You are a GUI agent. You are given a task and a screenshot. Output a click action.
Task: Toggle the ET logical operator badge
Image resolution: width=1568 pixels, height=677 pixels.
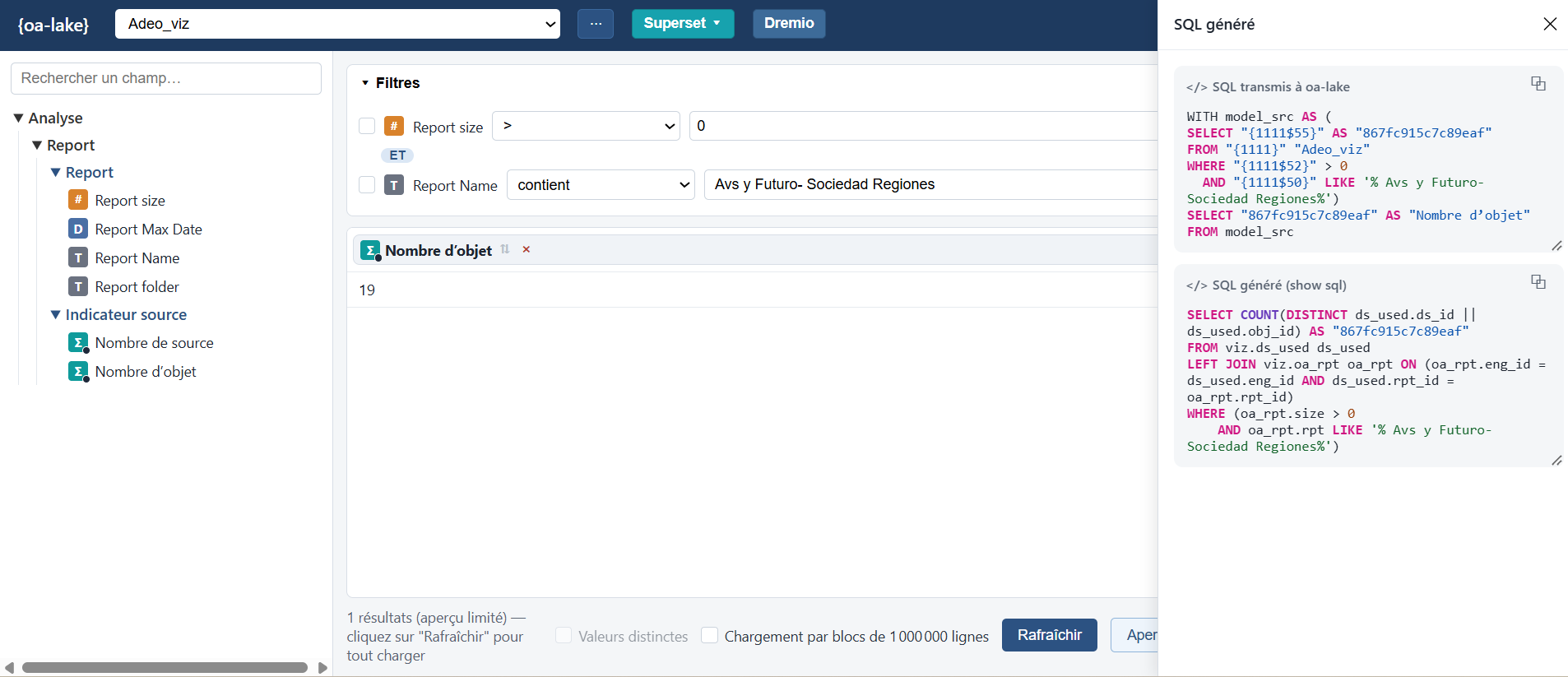click(397, 155)
